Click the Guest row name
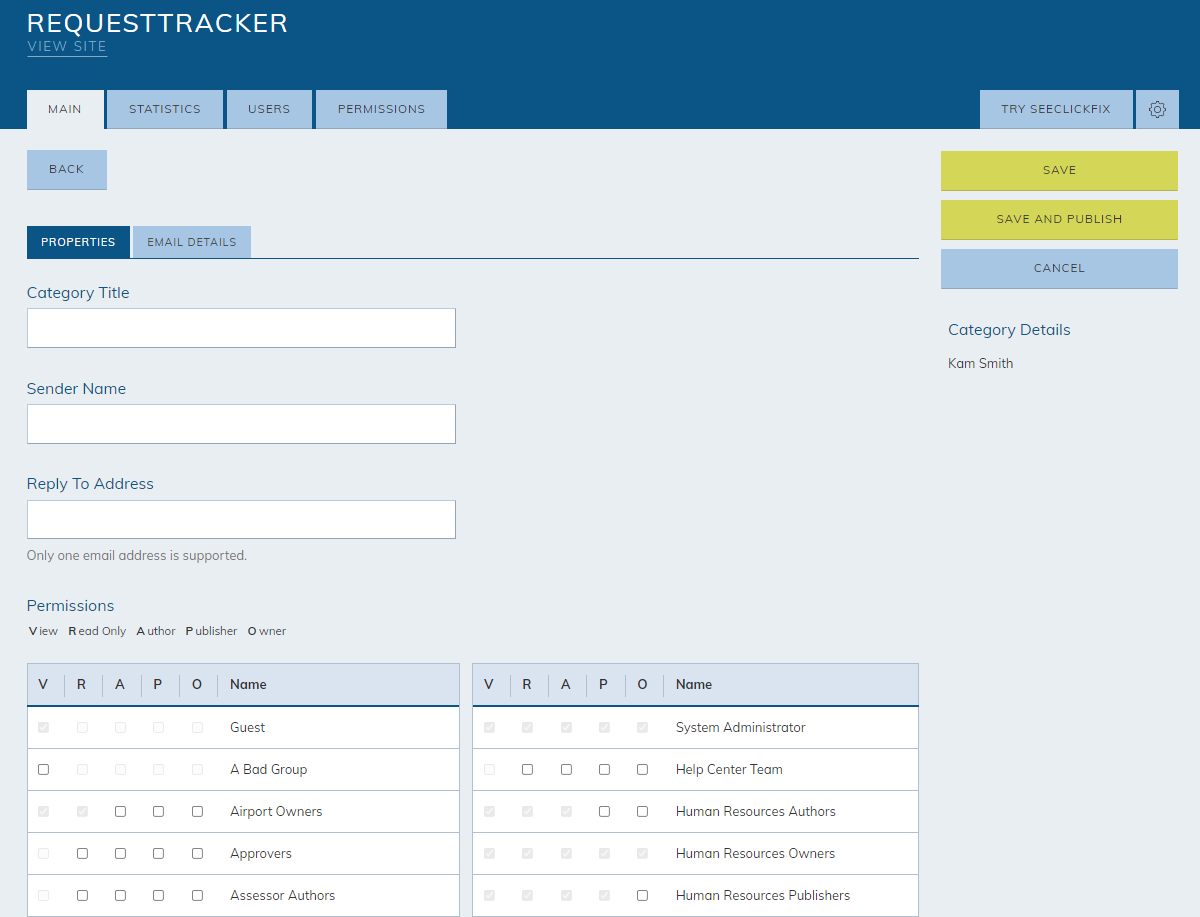This screenshot has height=917, width=1200. coord(247,728)
